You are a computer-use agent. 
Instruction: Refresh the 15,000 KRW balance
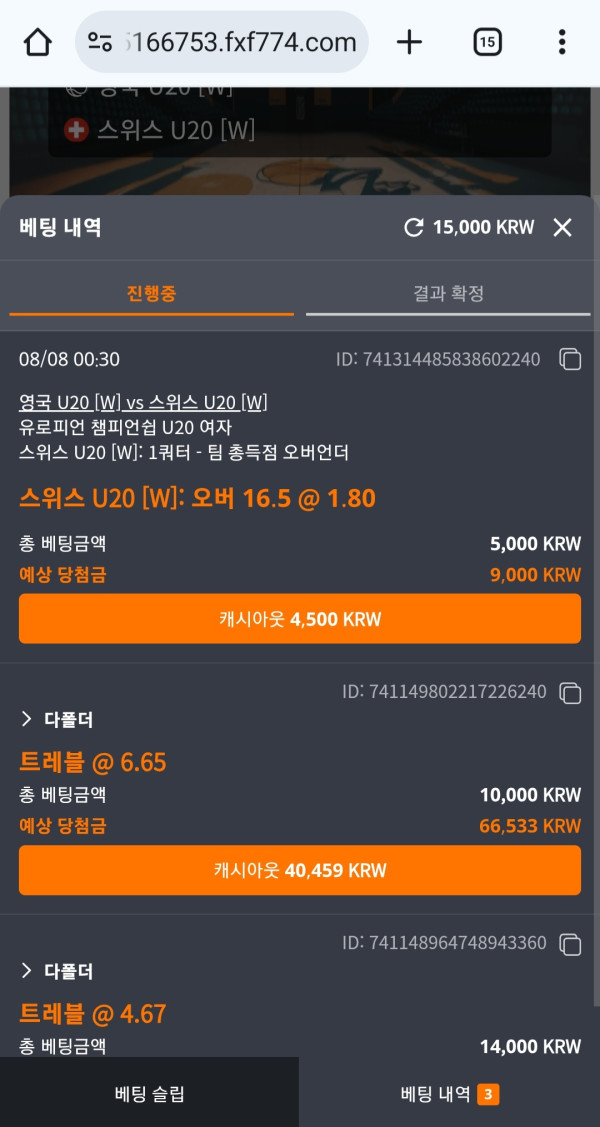(413, 228)
